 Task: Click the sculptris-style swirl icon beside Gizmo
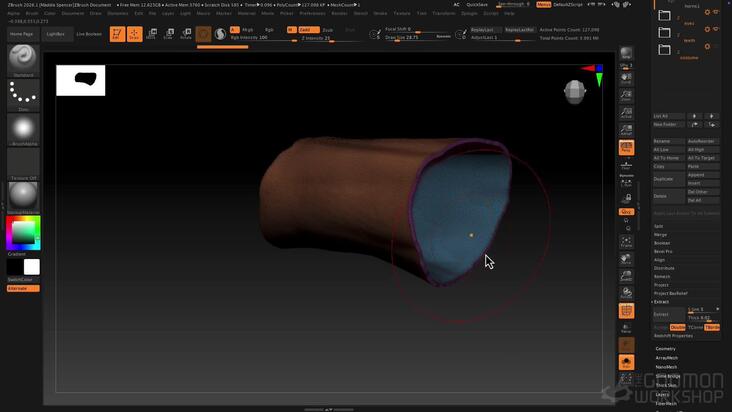220,34
